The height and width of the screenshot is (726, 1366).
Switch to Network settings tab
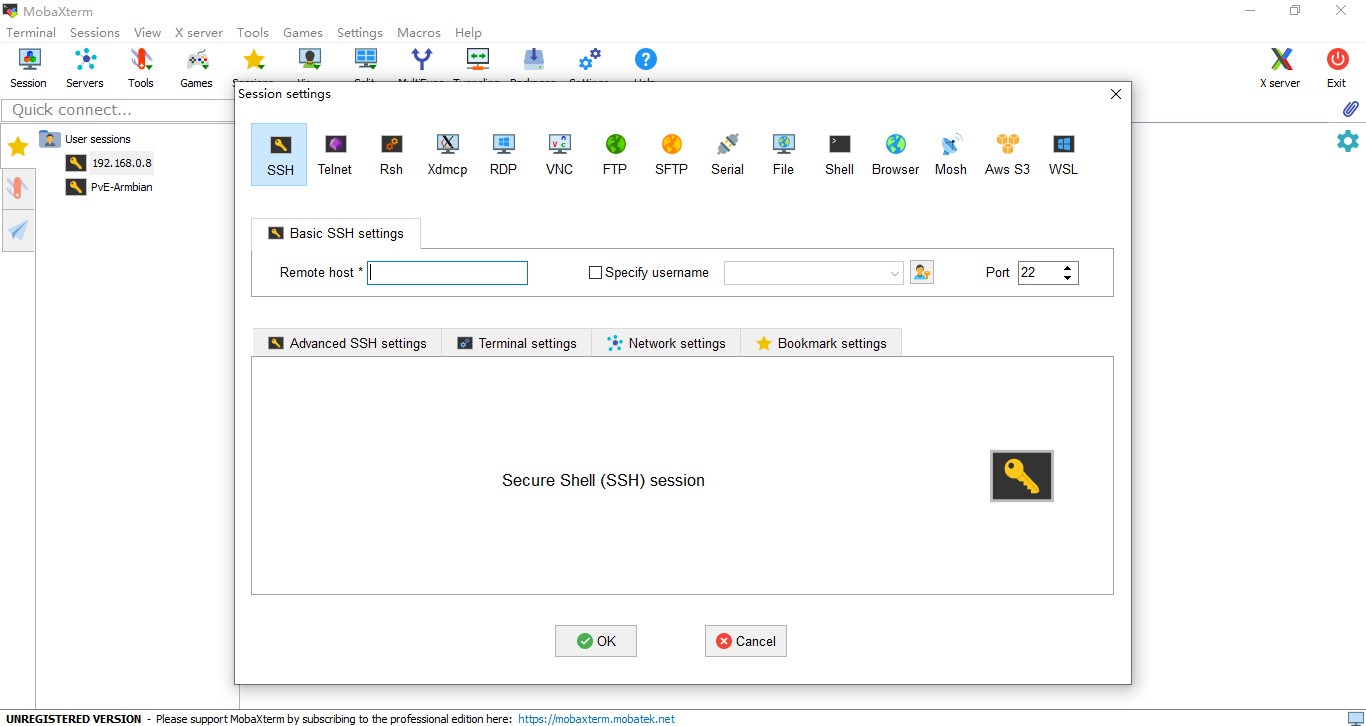point(666,343)
